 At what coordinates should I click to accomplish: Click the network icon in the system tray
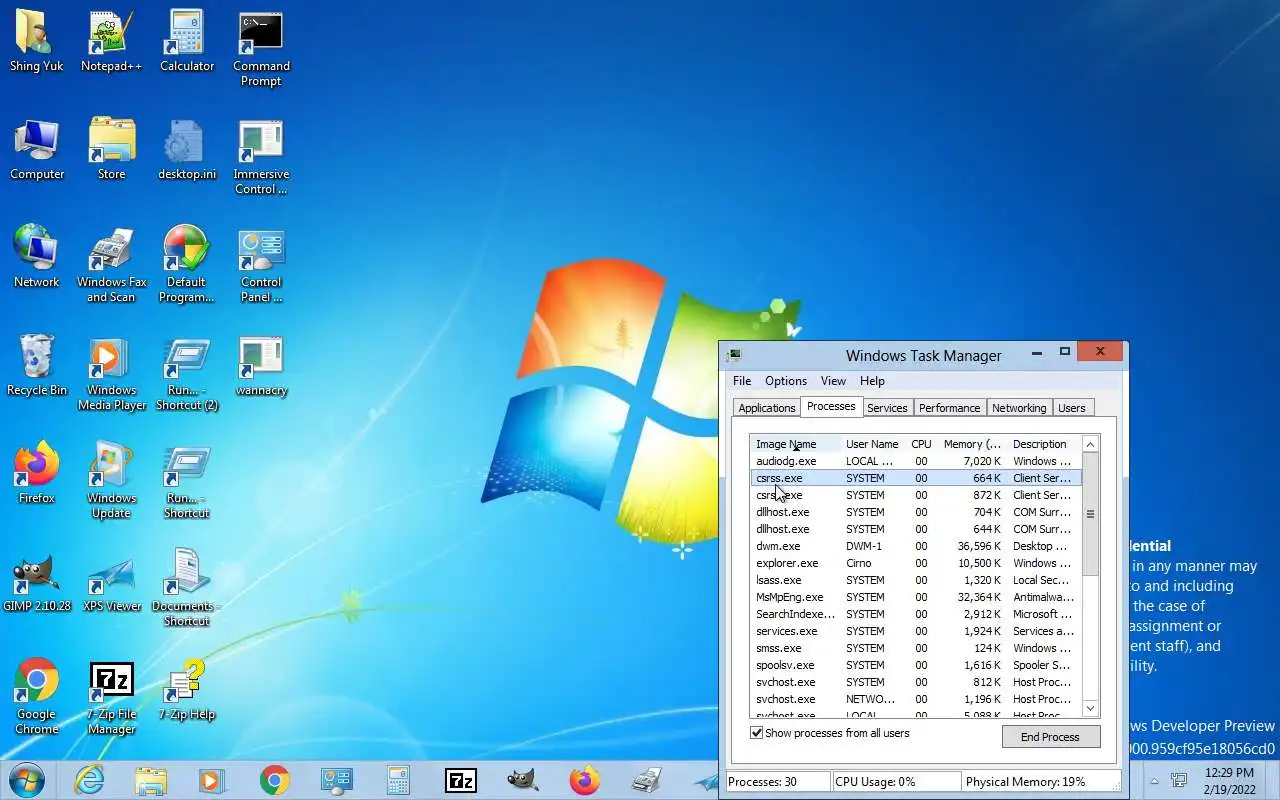[1179, 781]
